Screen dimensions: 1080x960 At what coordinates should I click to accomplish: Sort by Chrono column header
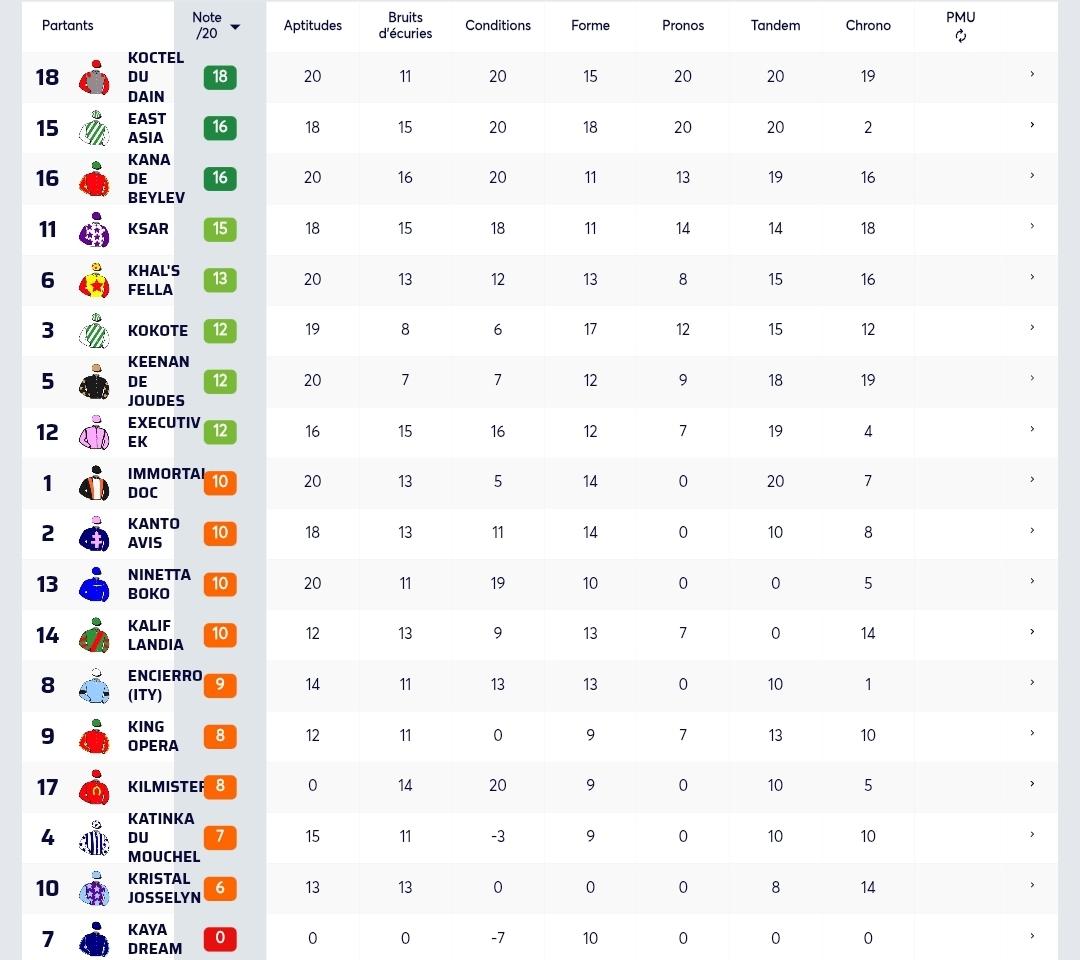pos(868,25)
